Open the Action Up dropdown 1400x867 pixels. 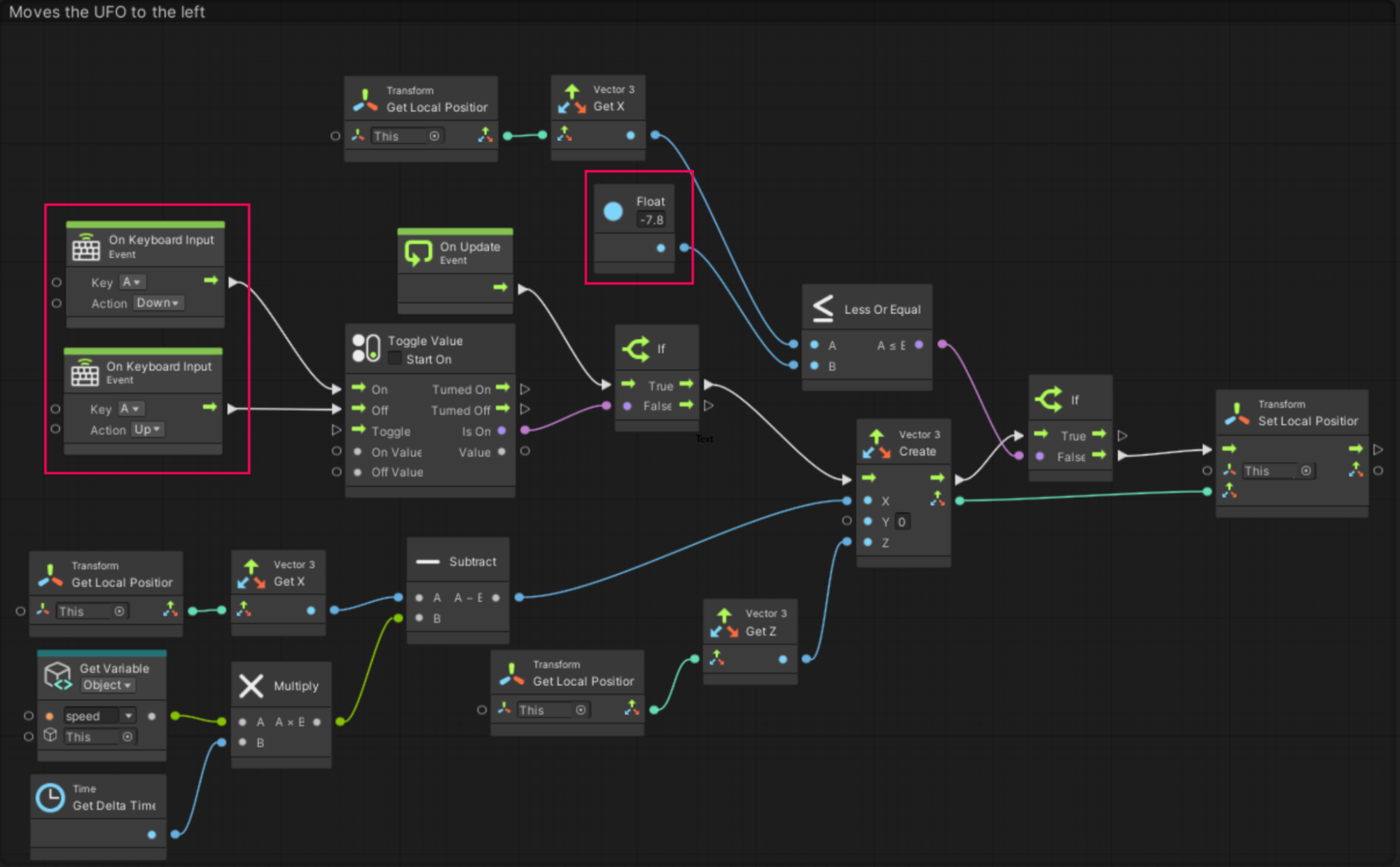point(148,430)
